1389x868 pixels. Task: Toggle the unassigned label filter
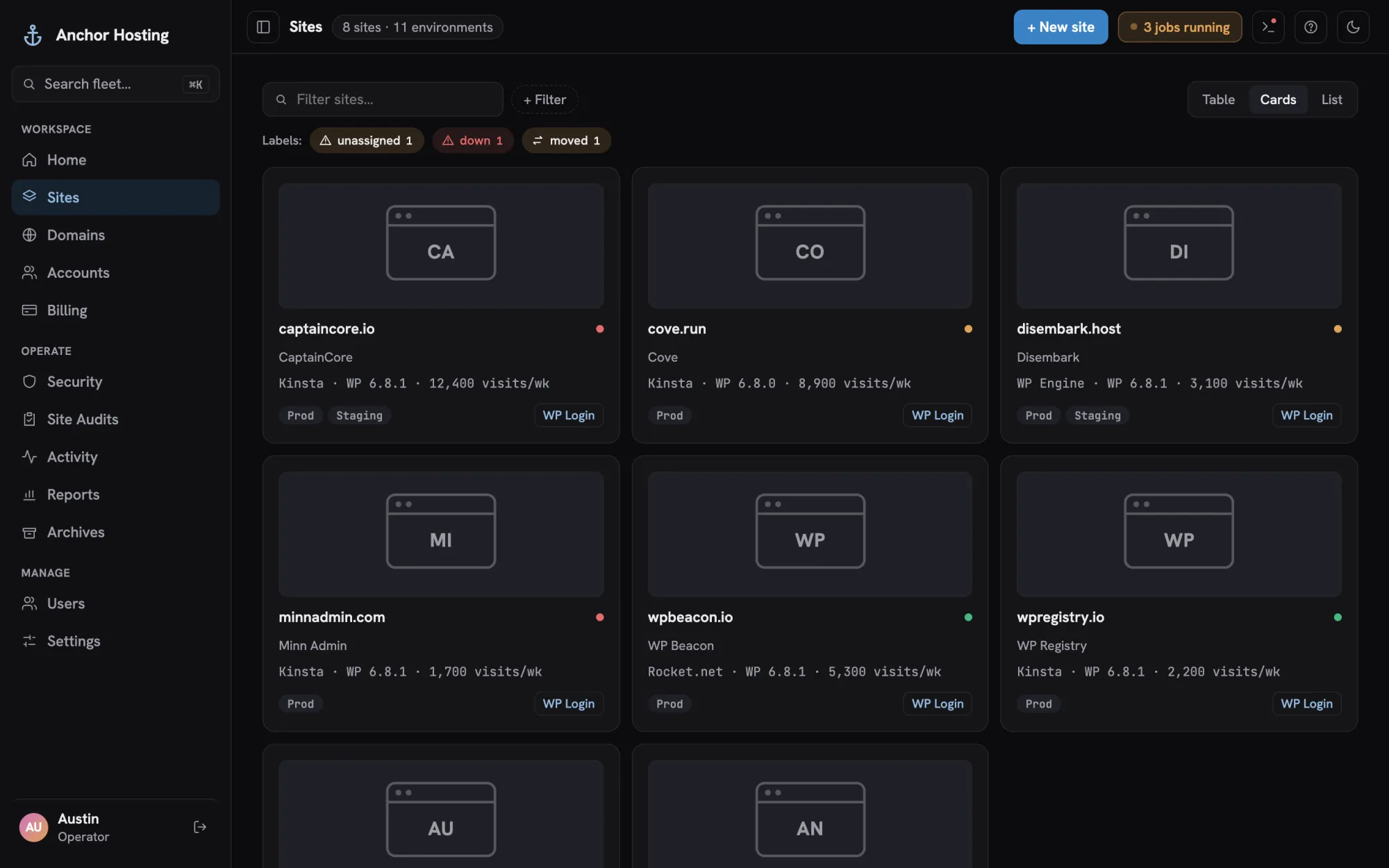[x=366, y=140]
